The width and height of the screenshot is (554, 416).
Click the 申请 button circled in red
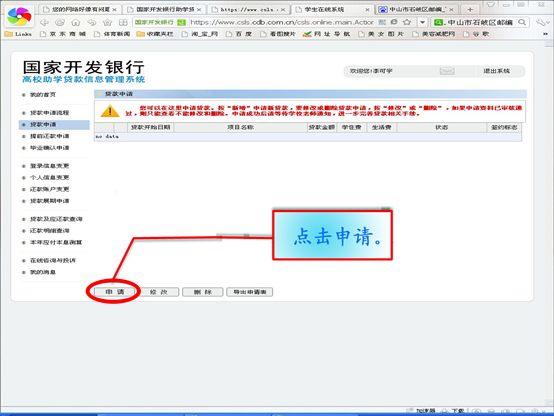115,292
